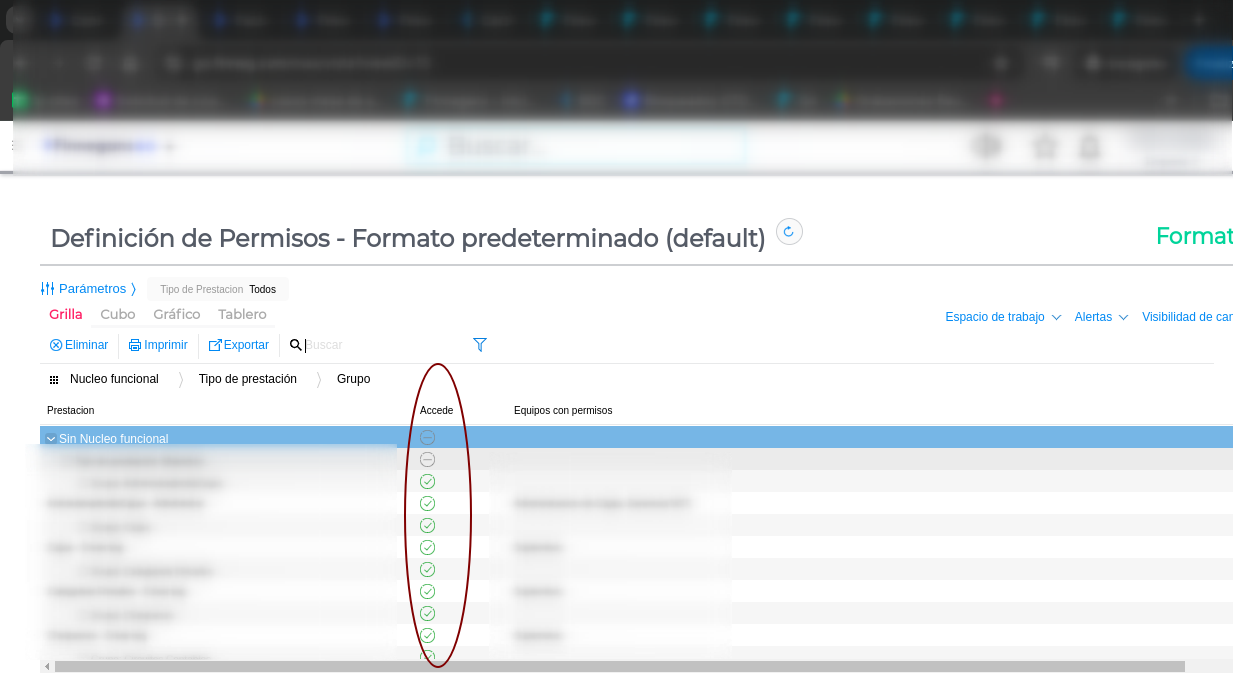Toggle Accede for the Sin Nucleo funcional row
Image resolution: width=1233 pixels, height=673 pixels.
(427, 438)
